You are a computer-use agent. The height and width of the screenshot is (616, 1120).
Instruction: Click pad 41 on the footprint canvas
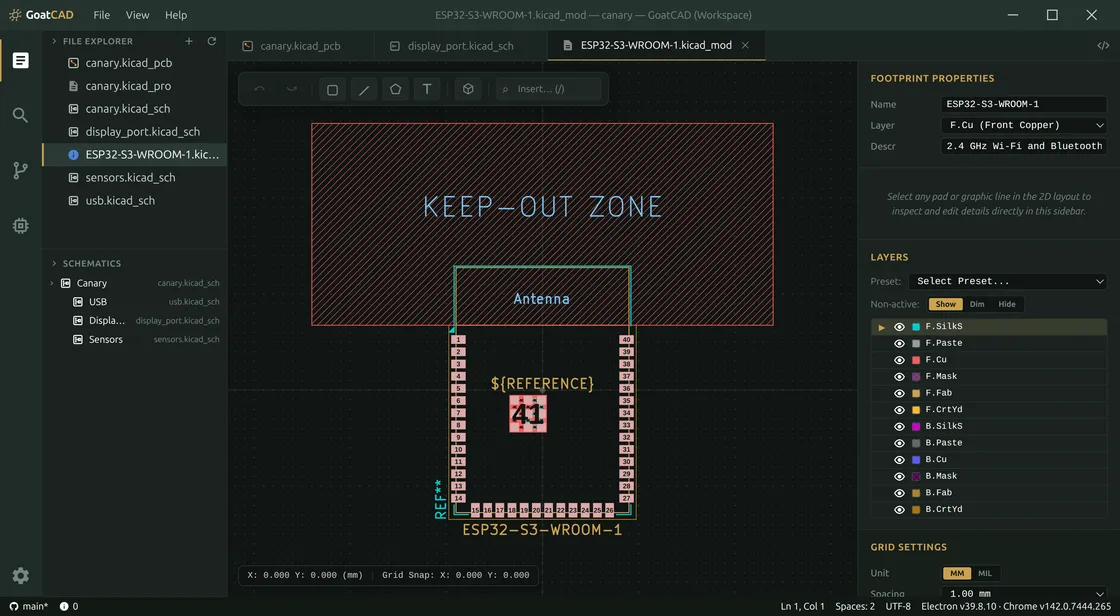[x=528, y=414]
